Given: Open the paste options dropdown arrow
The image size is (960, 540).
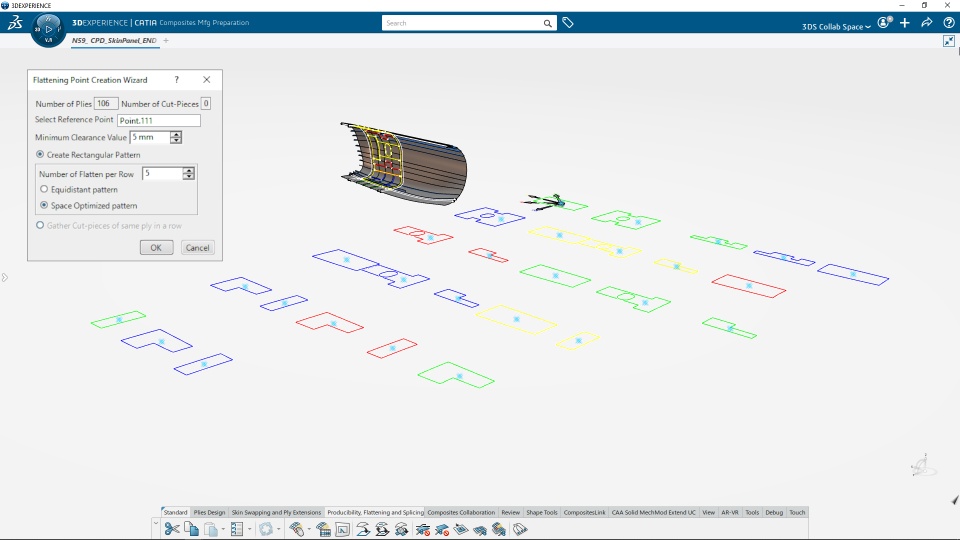Looking at the screenshot, I should (223, 529).
